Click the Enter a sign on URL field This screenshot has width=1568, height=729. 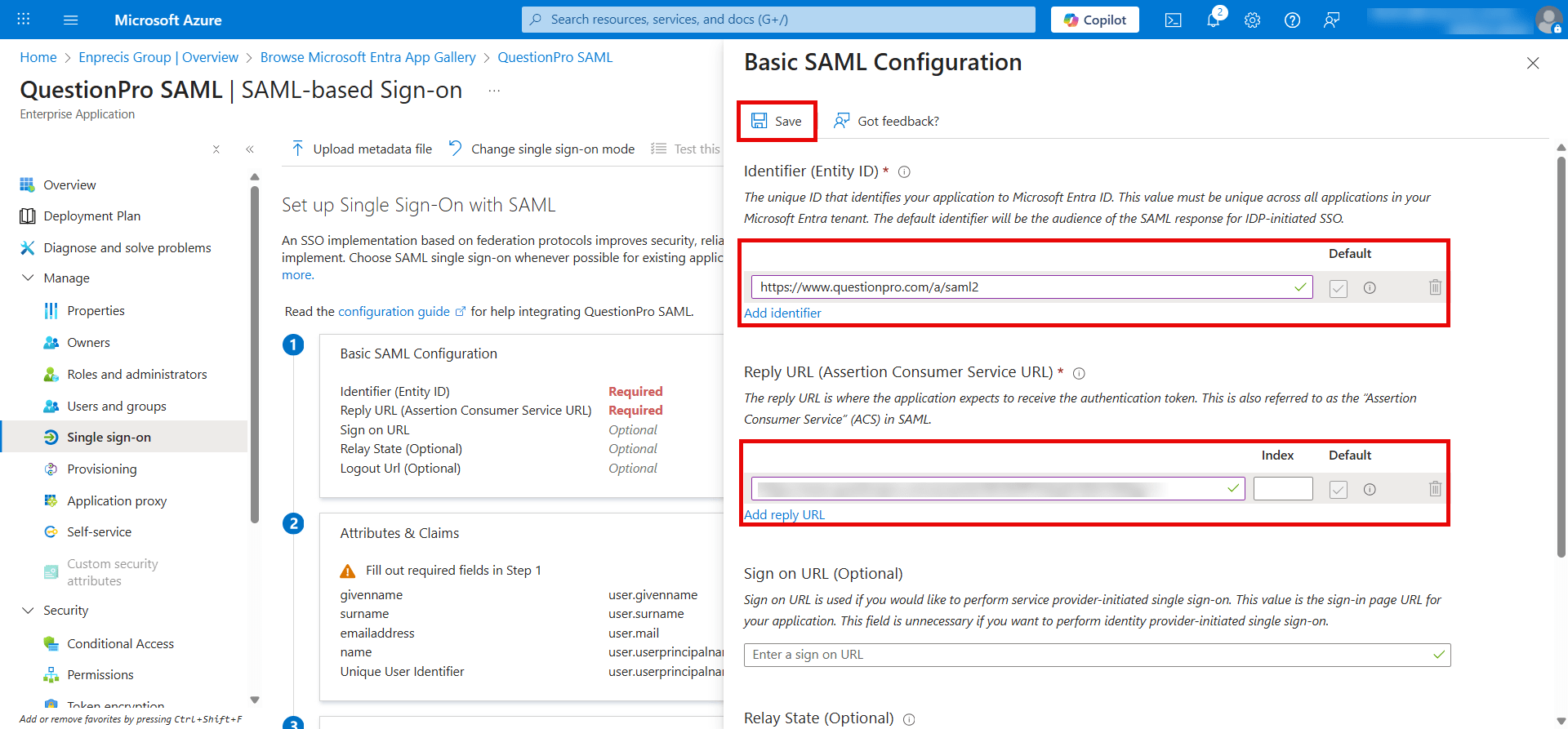click(1098, 656)
